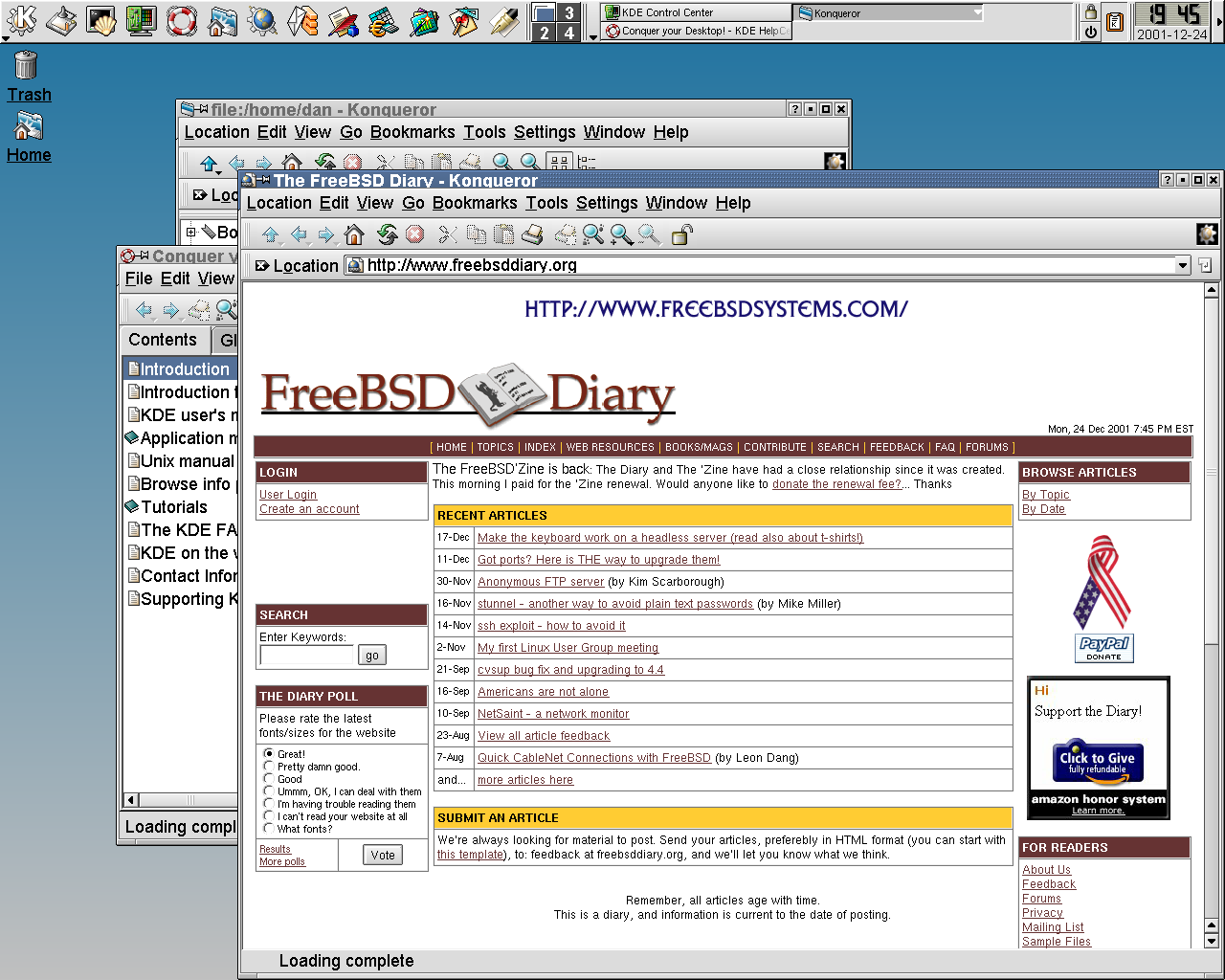Select the 'What fonts?' poll option
The image size is (1225, 980).
coord(269,829)
